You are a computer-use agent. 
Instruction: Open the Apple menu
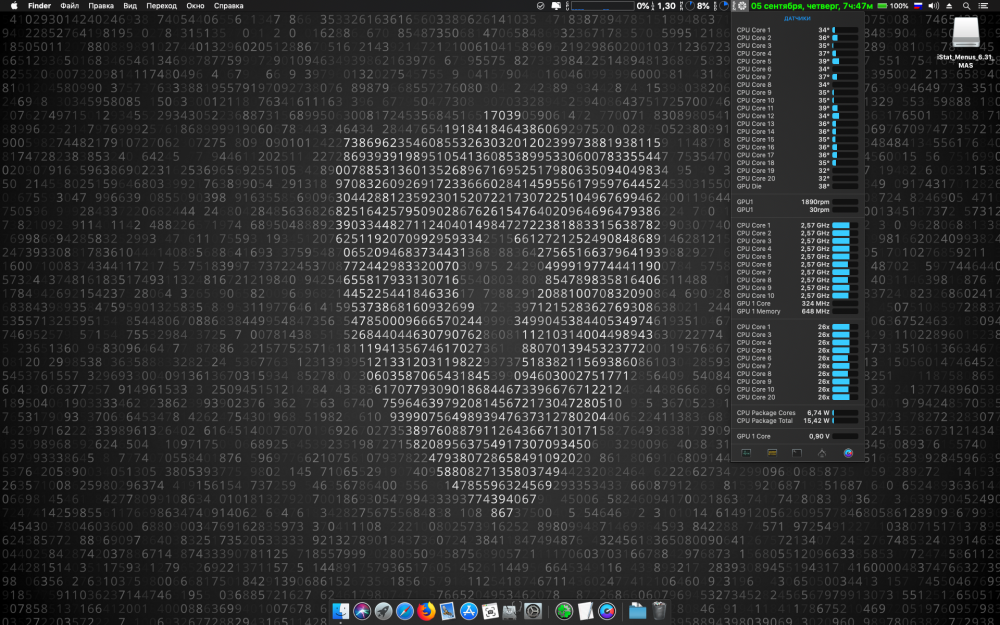click(14, 6)
